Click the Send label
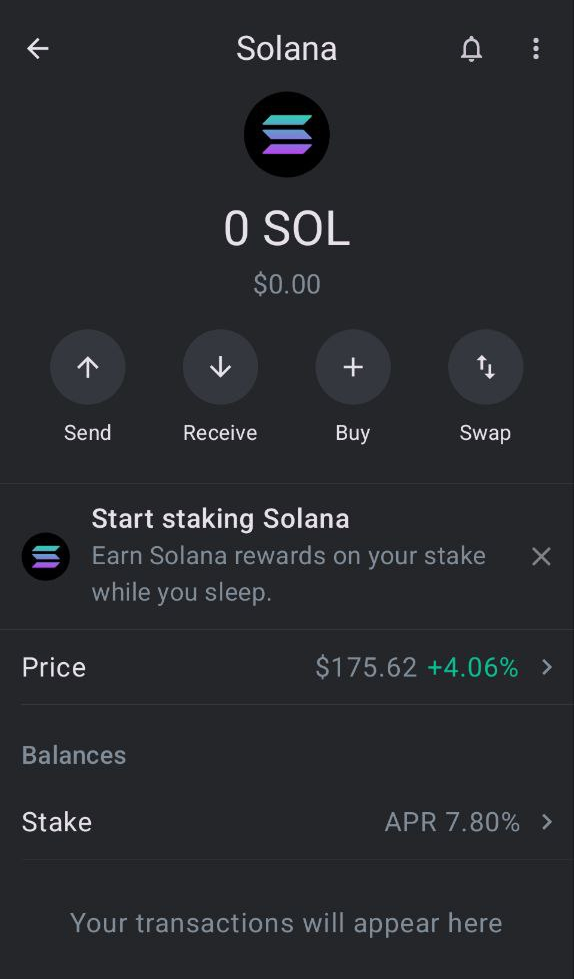The height and width of the screenshot is (979, 574). coord(87,433)
